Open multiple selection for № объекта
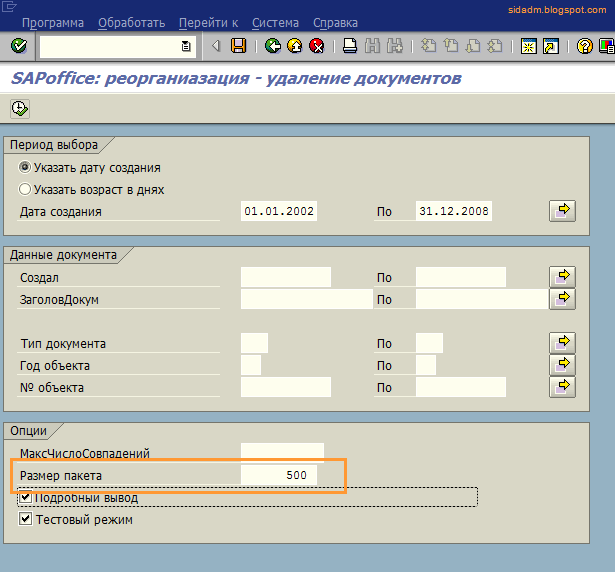This screenshot has width=615, height=572. click(x=562, y=387)
